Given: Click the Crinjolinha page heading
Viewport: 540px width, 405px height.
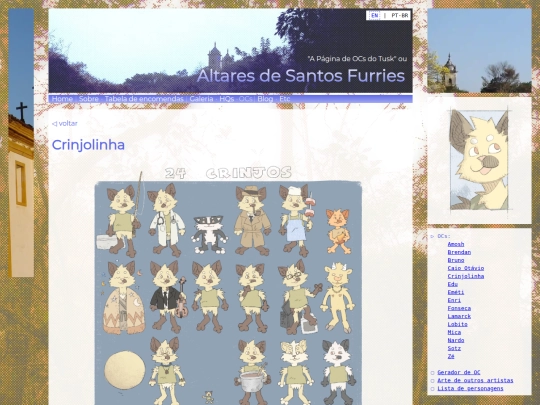Looking at the screenshot, I should pos(88,145).
